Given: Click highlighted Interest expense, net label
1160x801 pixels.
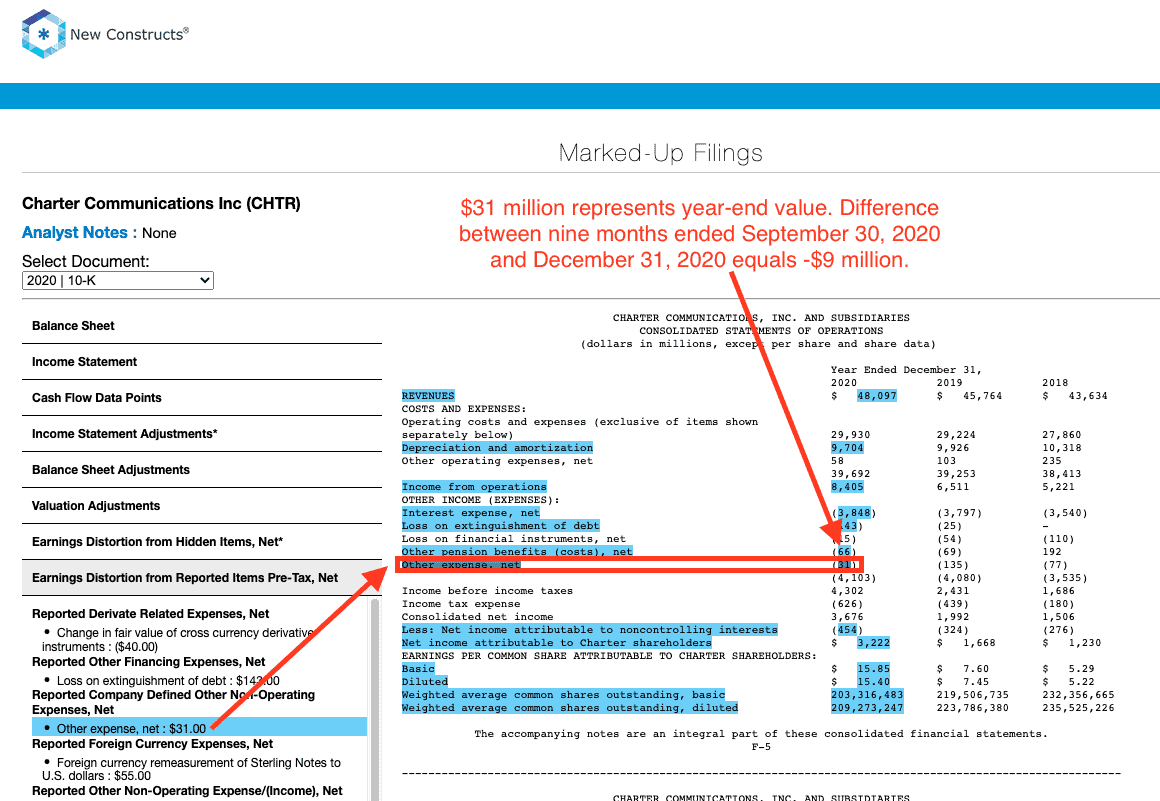Looking at the screenshot, I should click(471, 513).
